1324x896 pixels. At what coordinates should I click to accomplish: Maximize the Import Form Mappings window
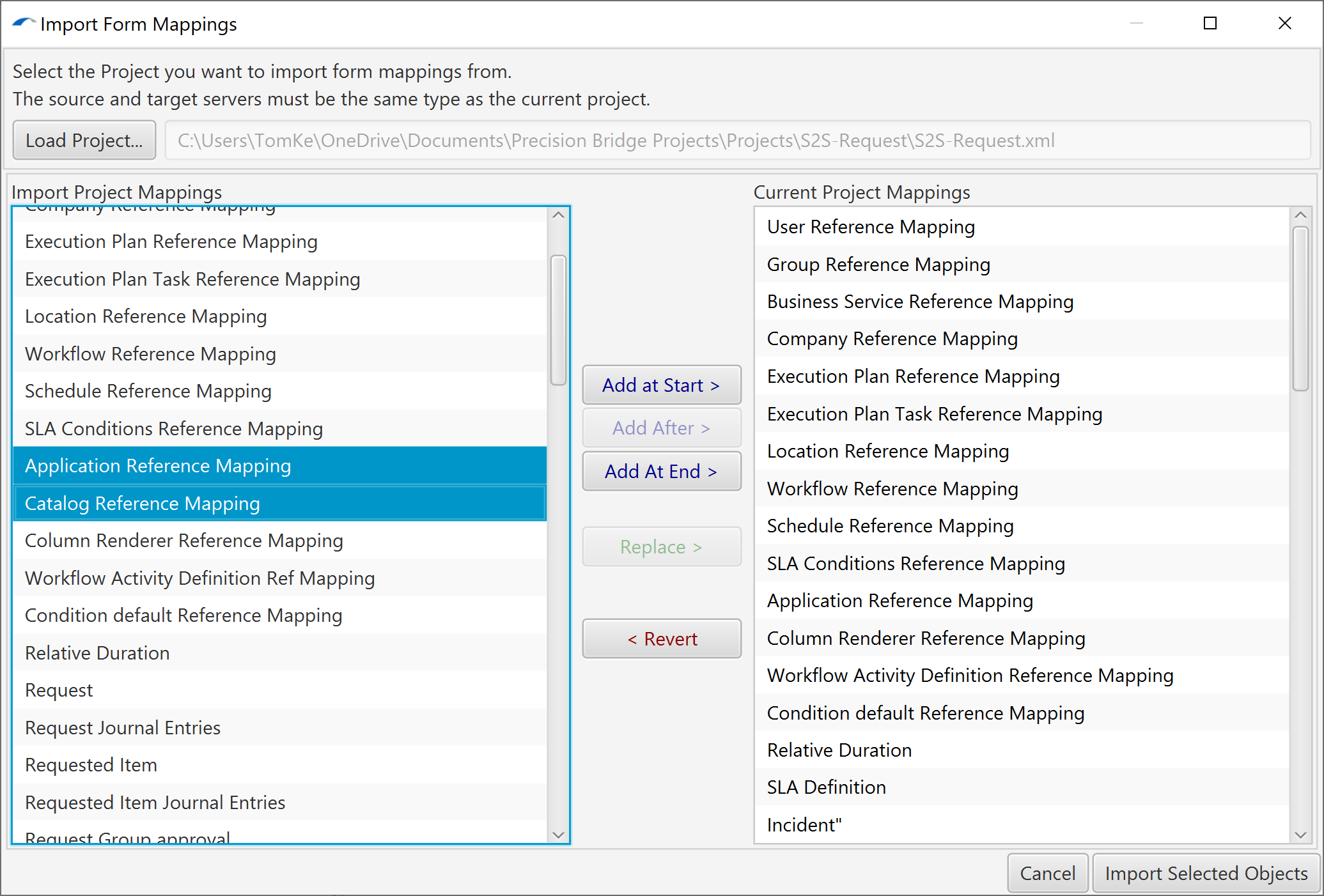pyautogui.click(x=1210, y=23)
